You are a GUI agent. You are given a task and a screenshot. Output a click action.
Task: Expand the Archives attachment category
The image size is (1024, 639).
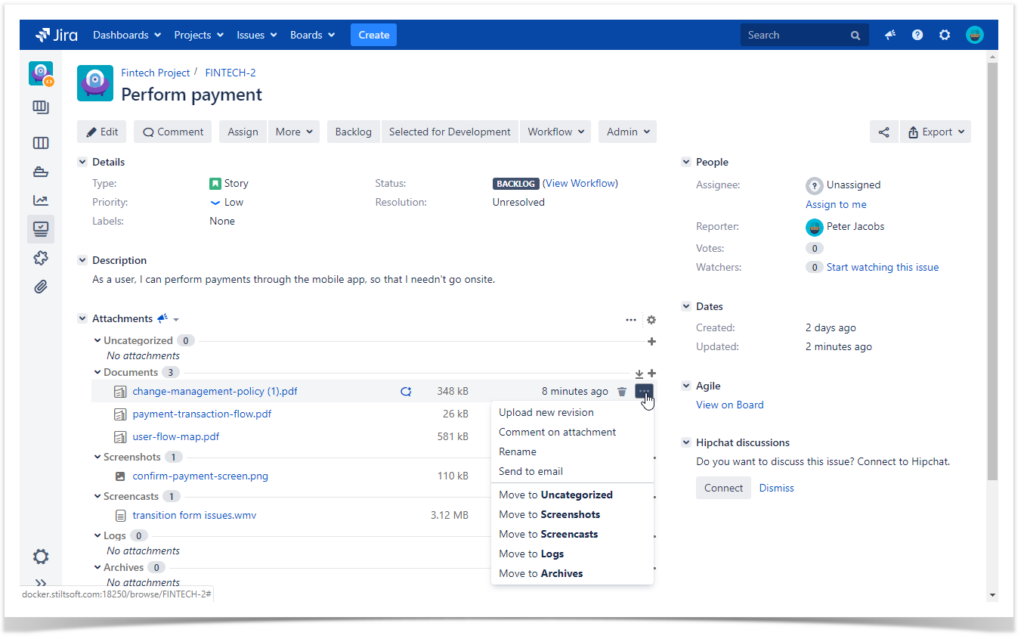pos(113,566)
